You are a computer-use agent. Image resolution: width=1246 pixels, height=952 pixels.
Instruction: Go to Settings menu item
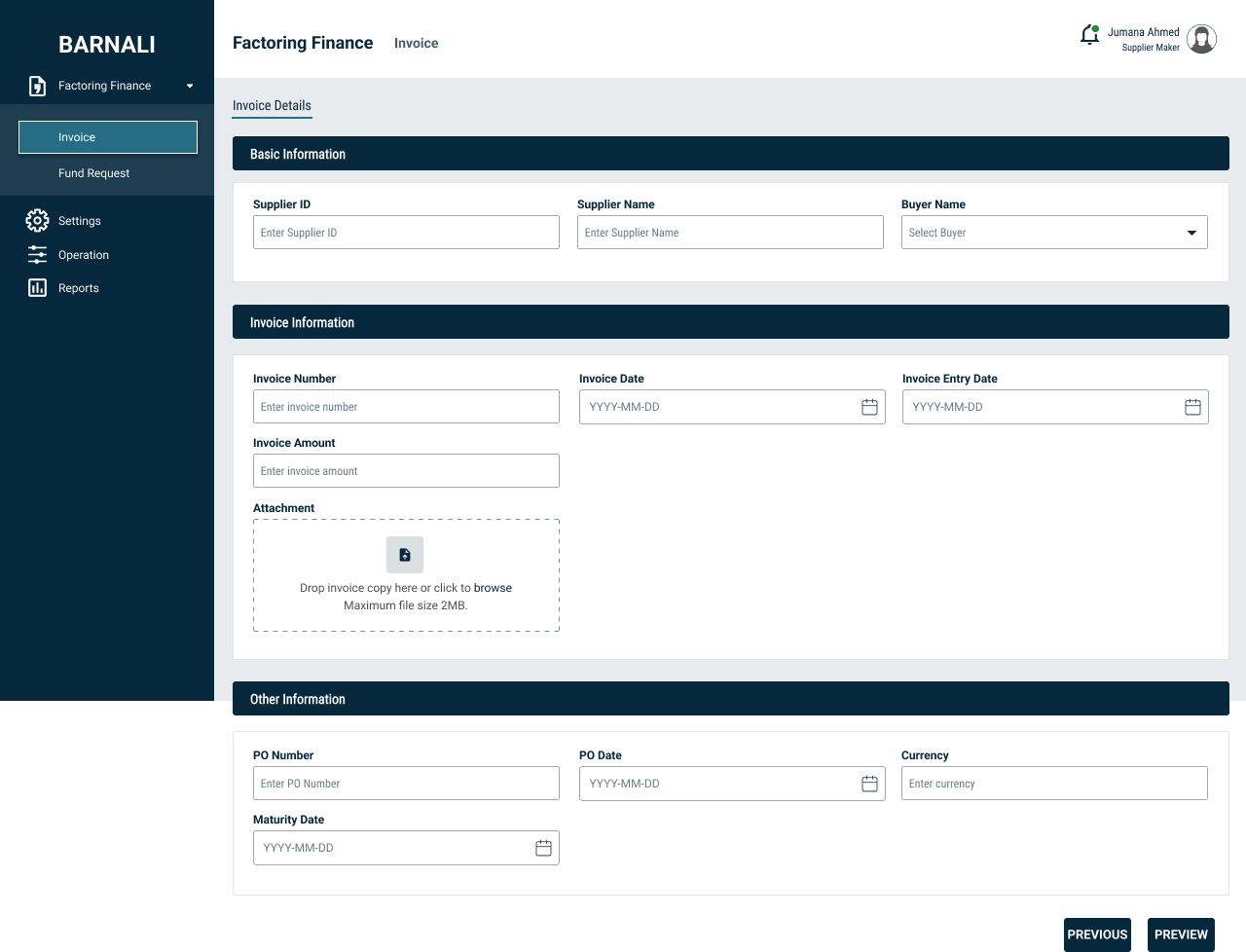(80, 221)
